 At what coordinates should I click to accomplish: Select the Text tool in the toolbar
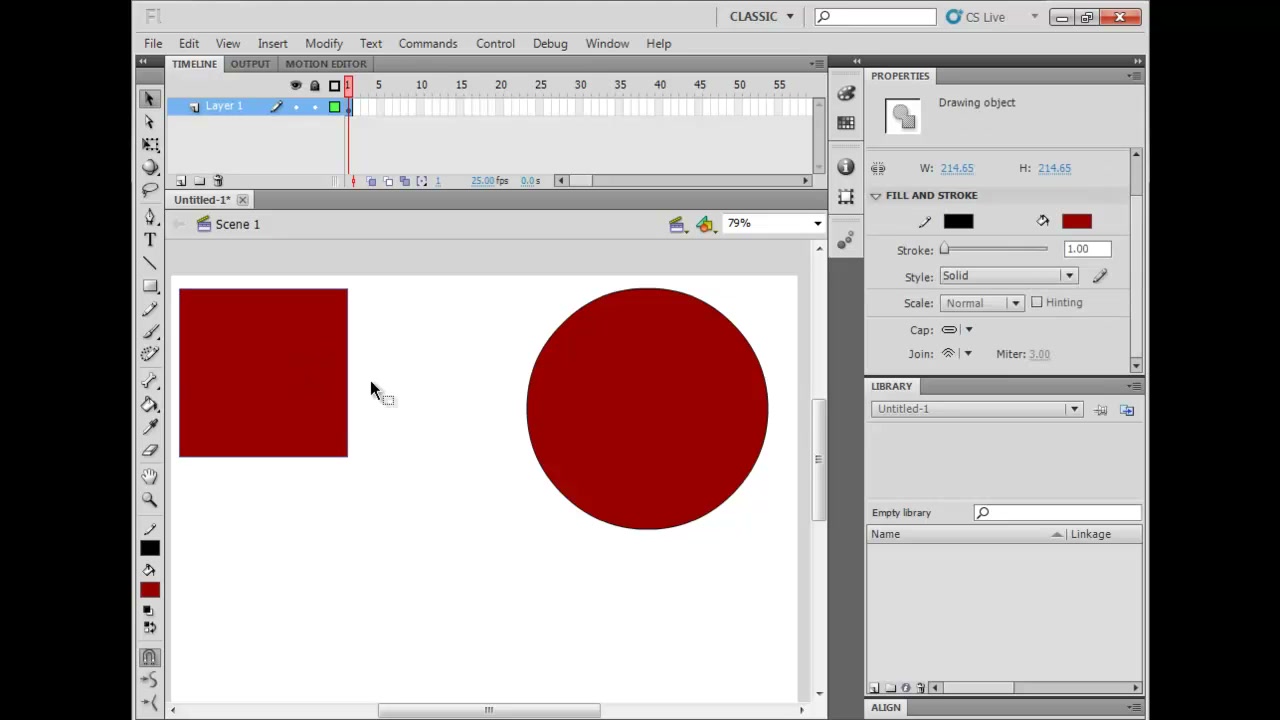click(150, 240)
